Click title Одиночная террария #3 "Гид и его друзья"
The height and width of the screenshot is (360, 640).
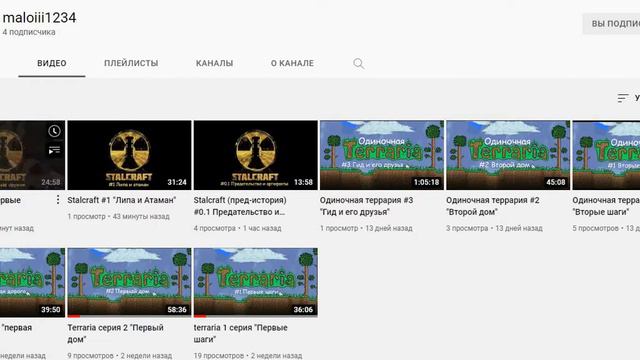coord(367,206)
